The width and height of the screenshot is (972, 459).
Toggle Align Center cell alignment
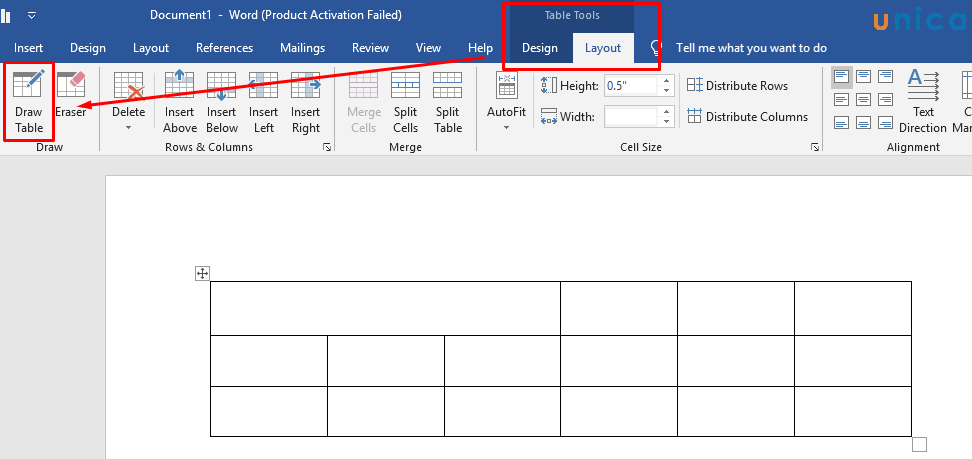(x=863, y=100)
